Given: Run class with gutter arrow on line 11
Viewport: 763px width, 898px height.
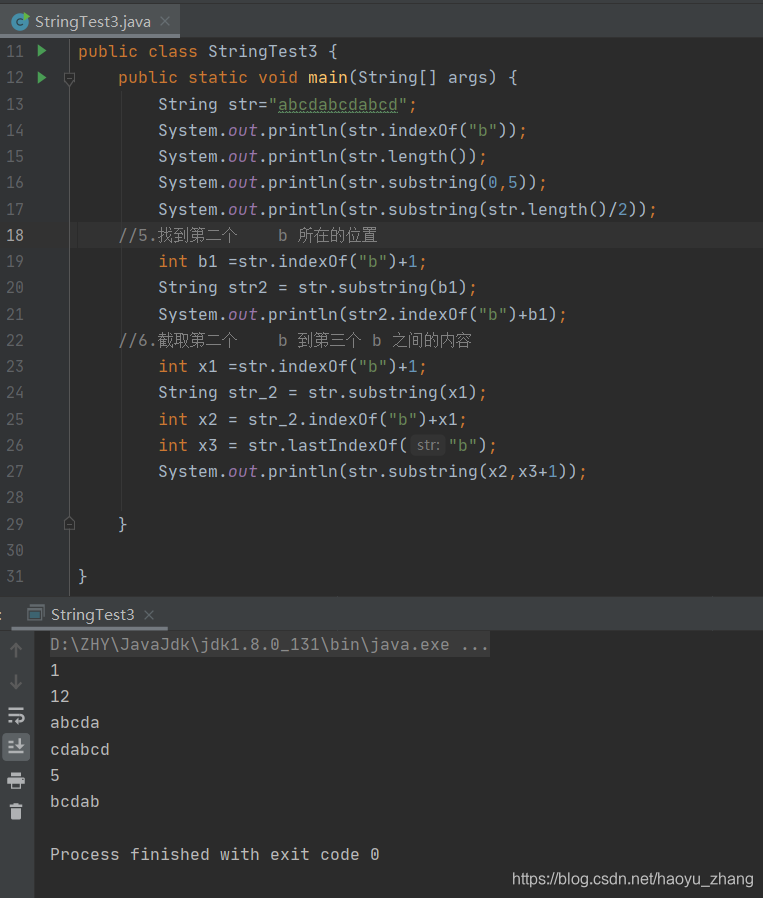Looking at the screenshot, I should pos(42,51).
